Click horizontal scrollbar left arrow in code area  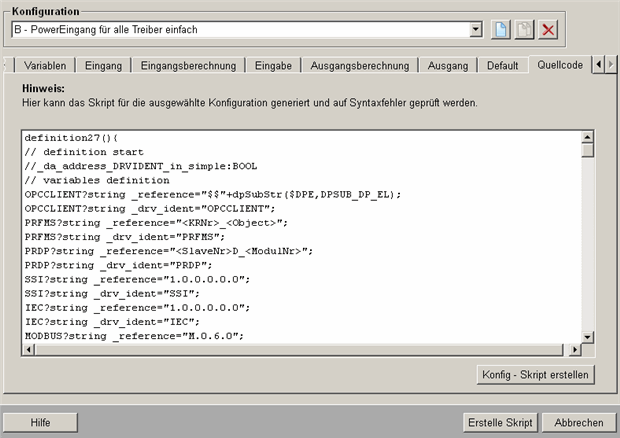point(29,351)
